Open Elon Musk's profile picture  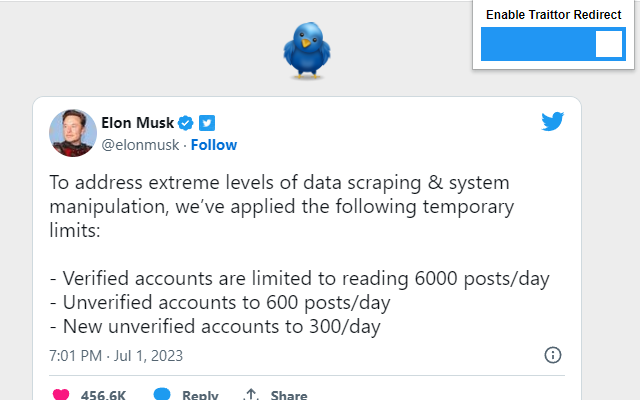[x=72, y=133]
